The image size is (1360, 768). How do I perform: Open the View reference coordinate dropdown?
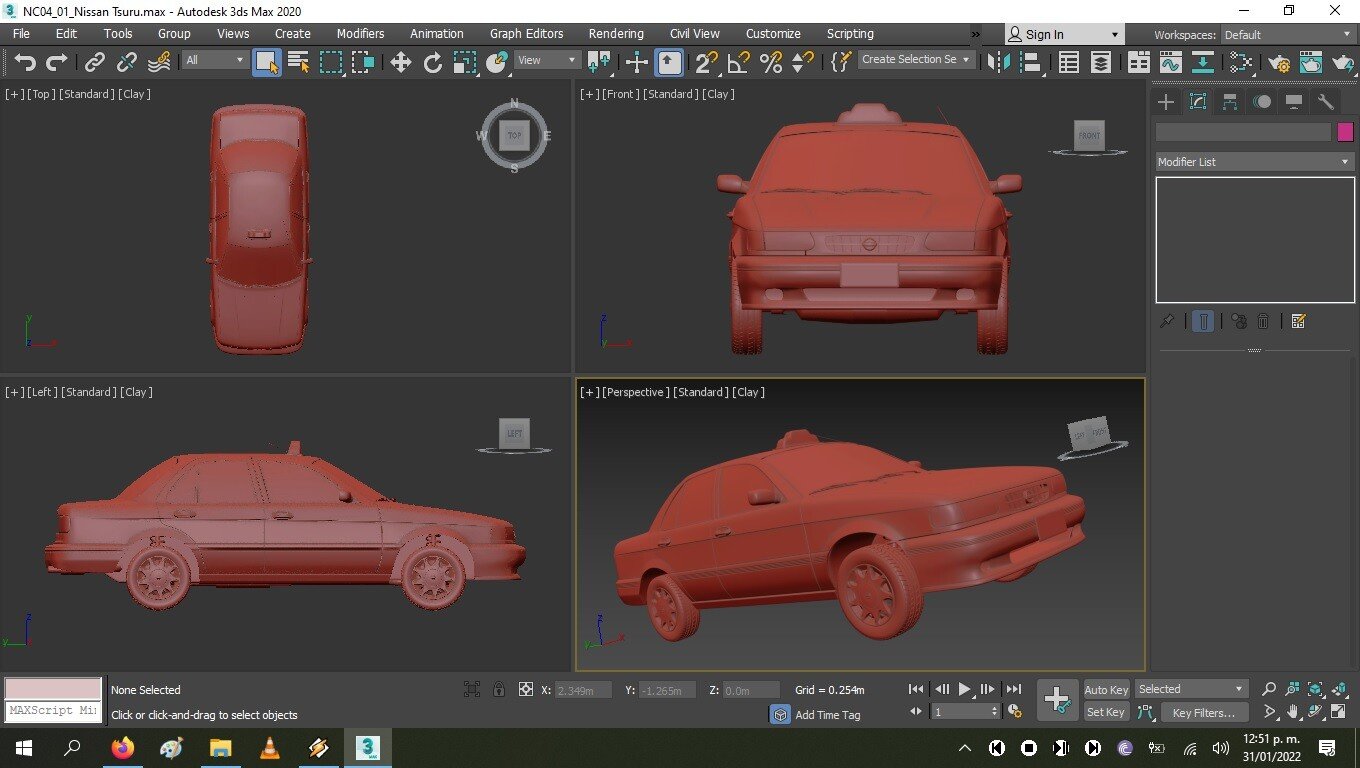click(547, 60)
